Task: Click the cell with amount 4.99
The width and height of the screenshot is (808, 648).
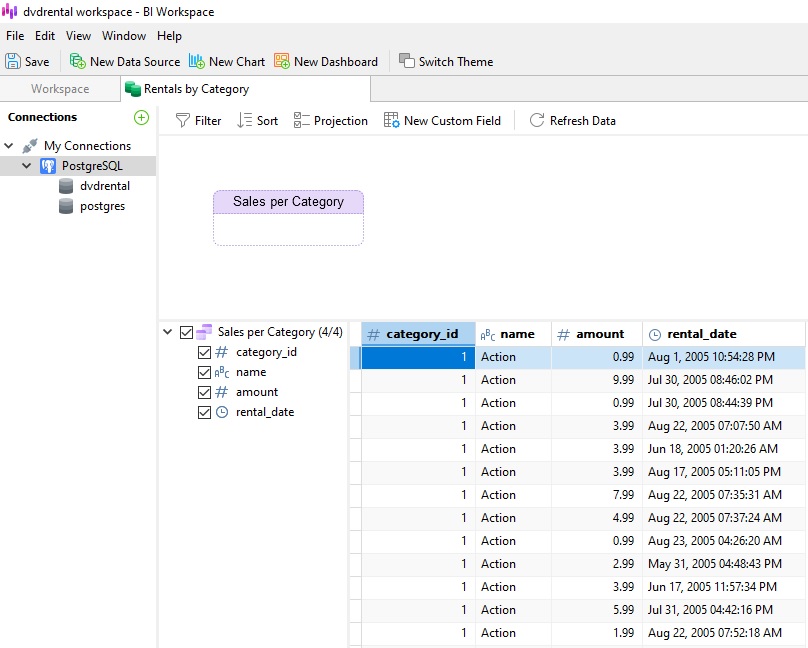Action: [597, 518]
